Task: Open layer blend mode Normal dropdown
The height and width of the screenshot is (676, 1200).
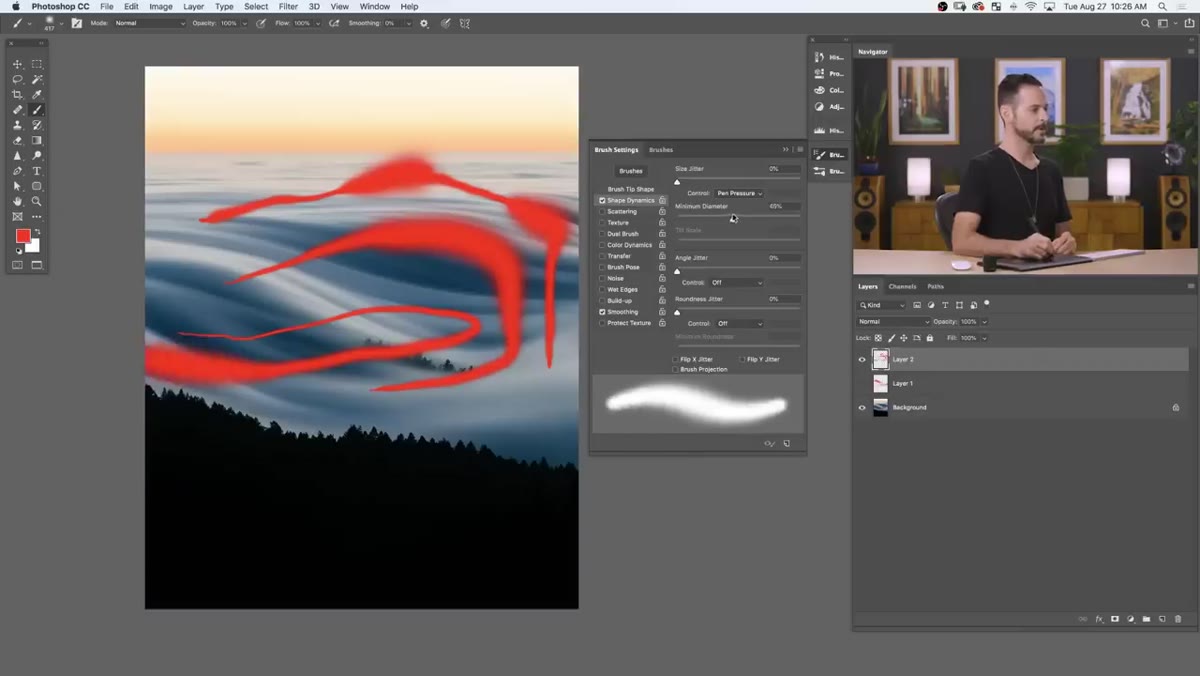Action: click(893, 321)
